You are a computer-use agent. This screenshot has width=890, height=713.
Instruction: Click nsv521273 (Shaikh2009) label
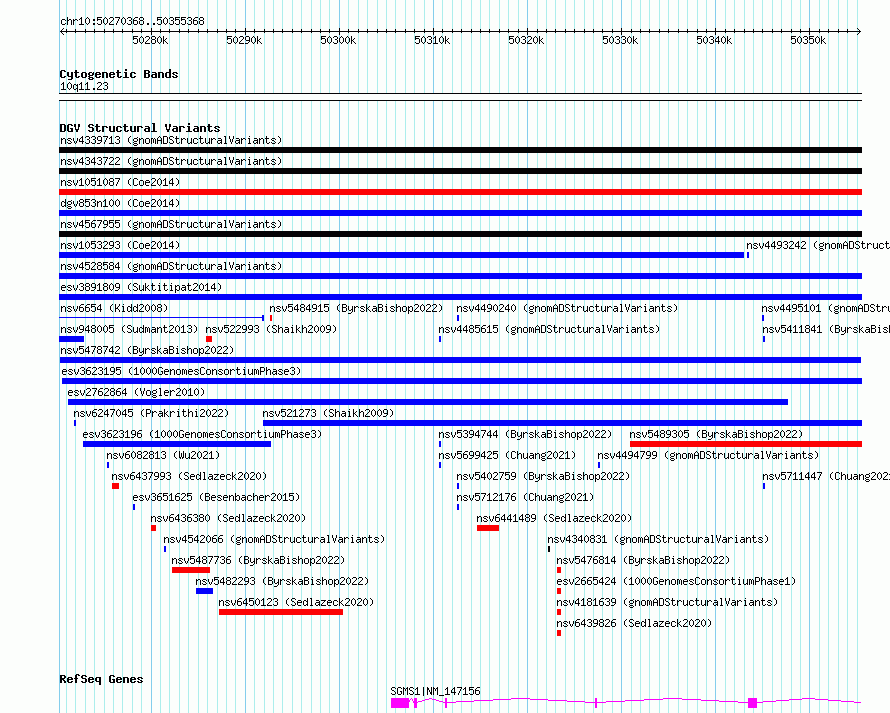click(x=328, y=413)
